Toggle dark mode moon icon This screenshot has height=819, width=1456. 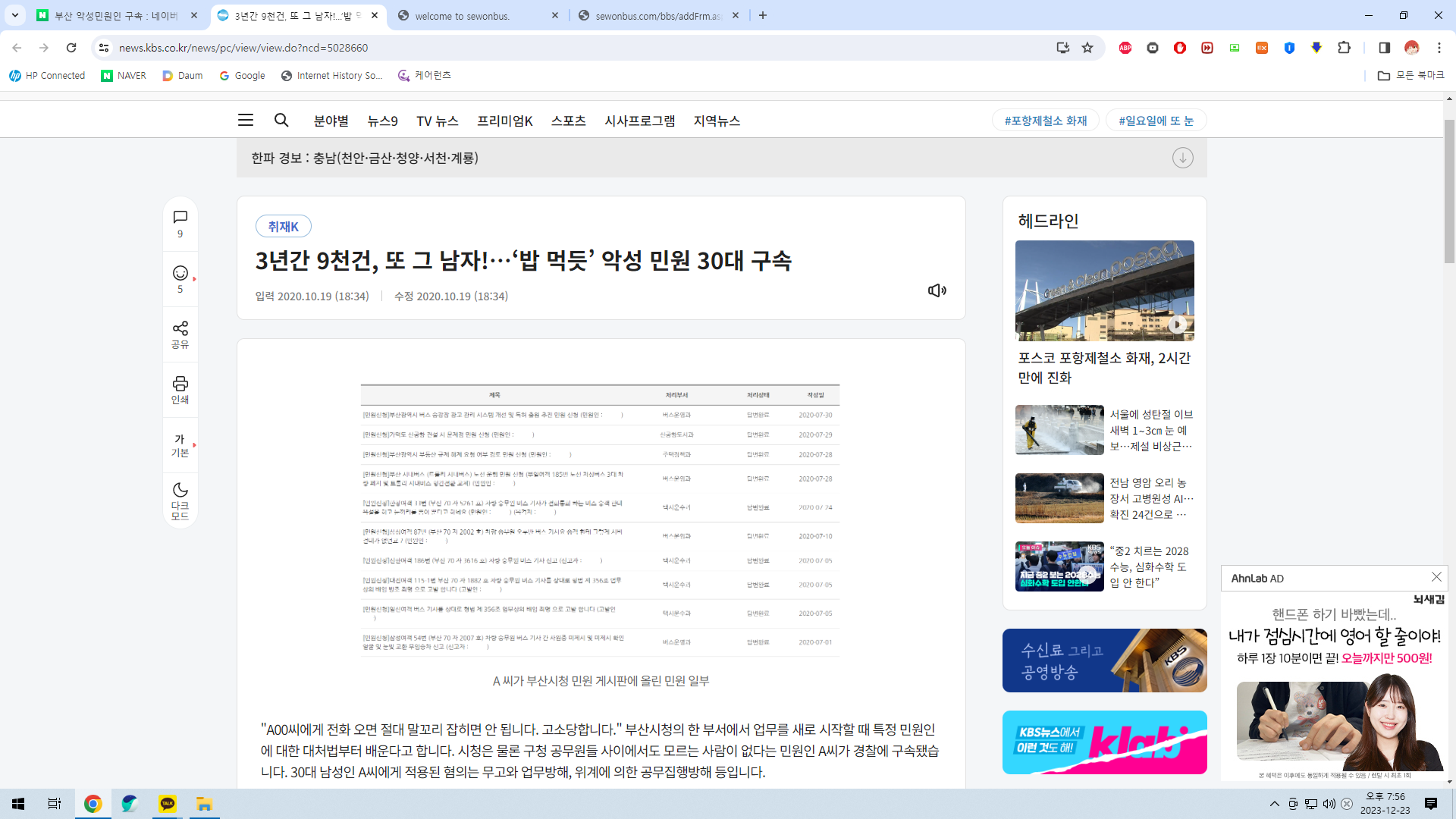click(180, 491)
